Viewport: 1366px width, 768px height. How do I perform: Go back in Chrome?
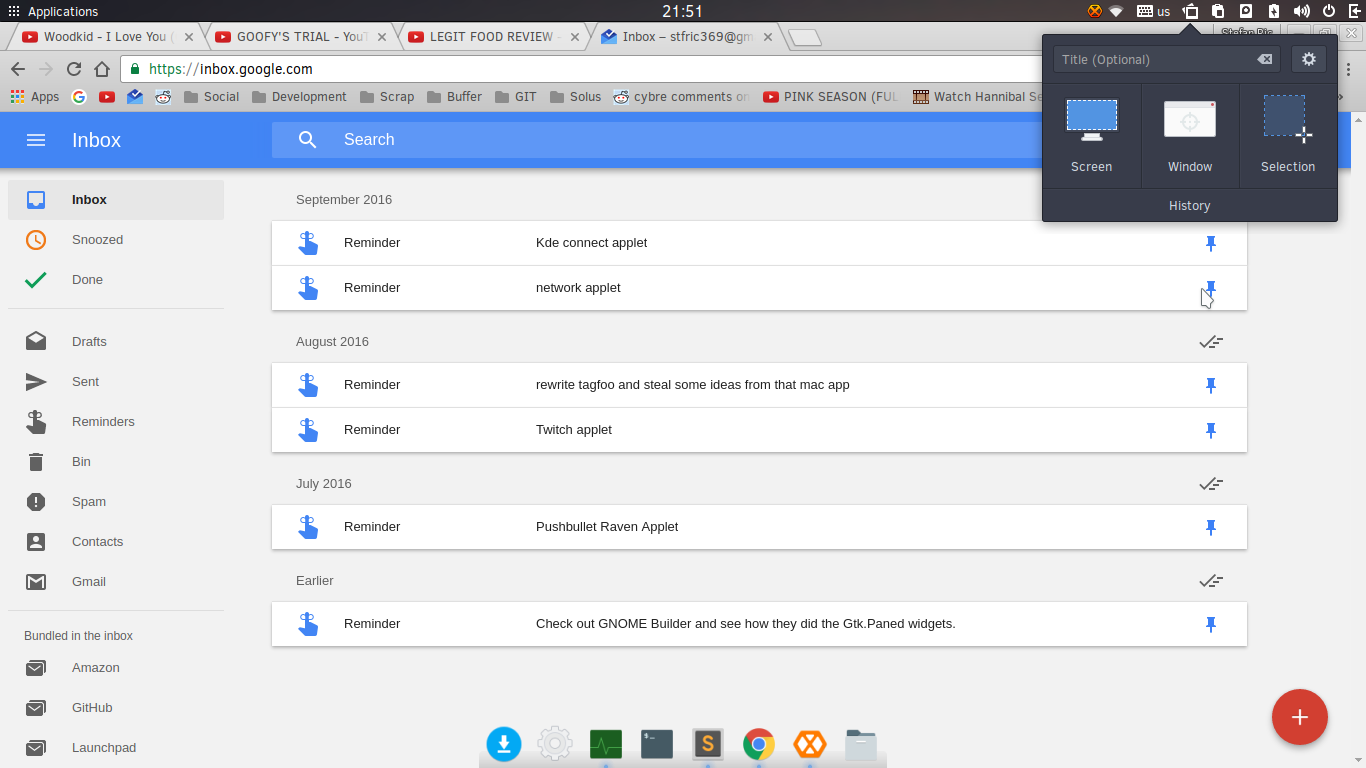tap(18, 69)
